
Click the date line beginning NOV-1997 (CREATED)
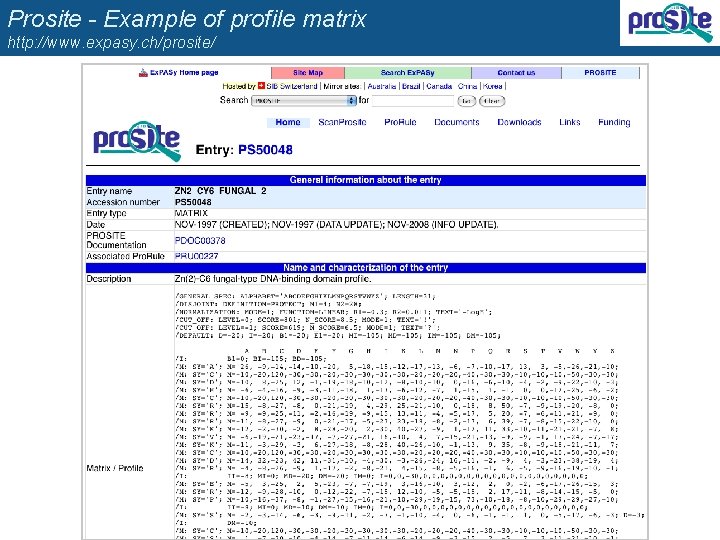337,225
